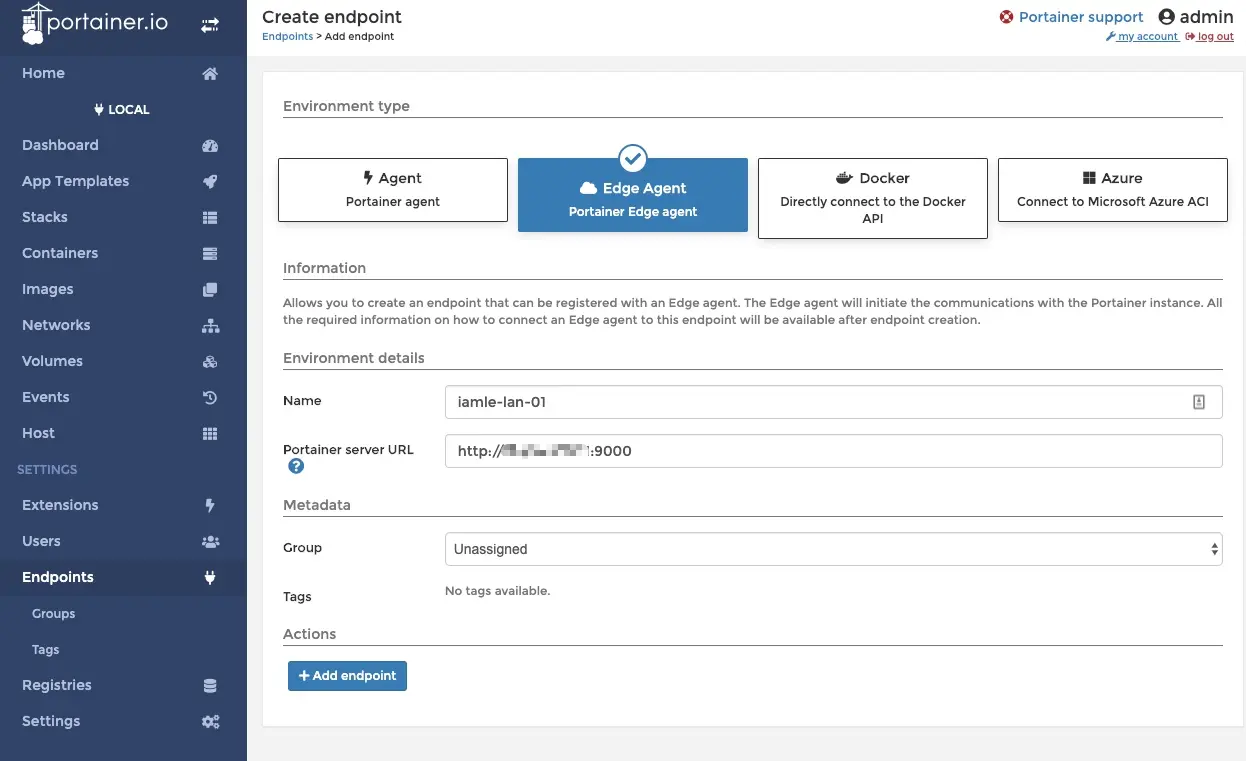Click the Endpoints breadcrumb link

click(287, 36)
